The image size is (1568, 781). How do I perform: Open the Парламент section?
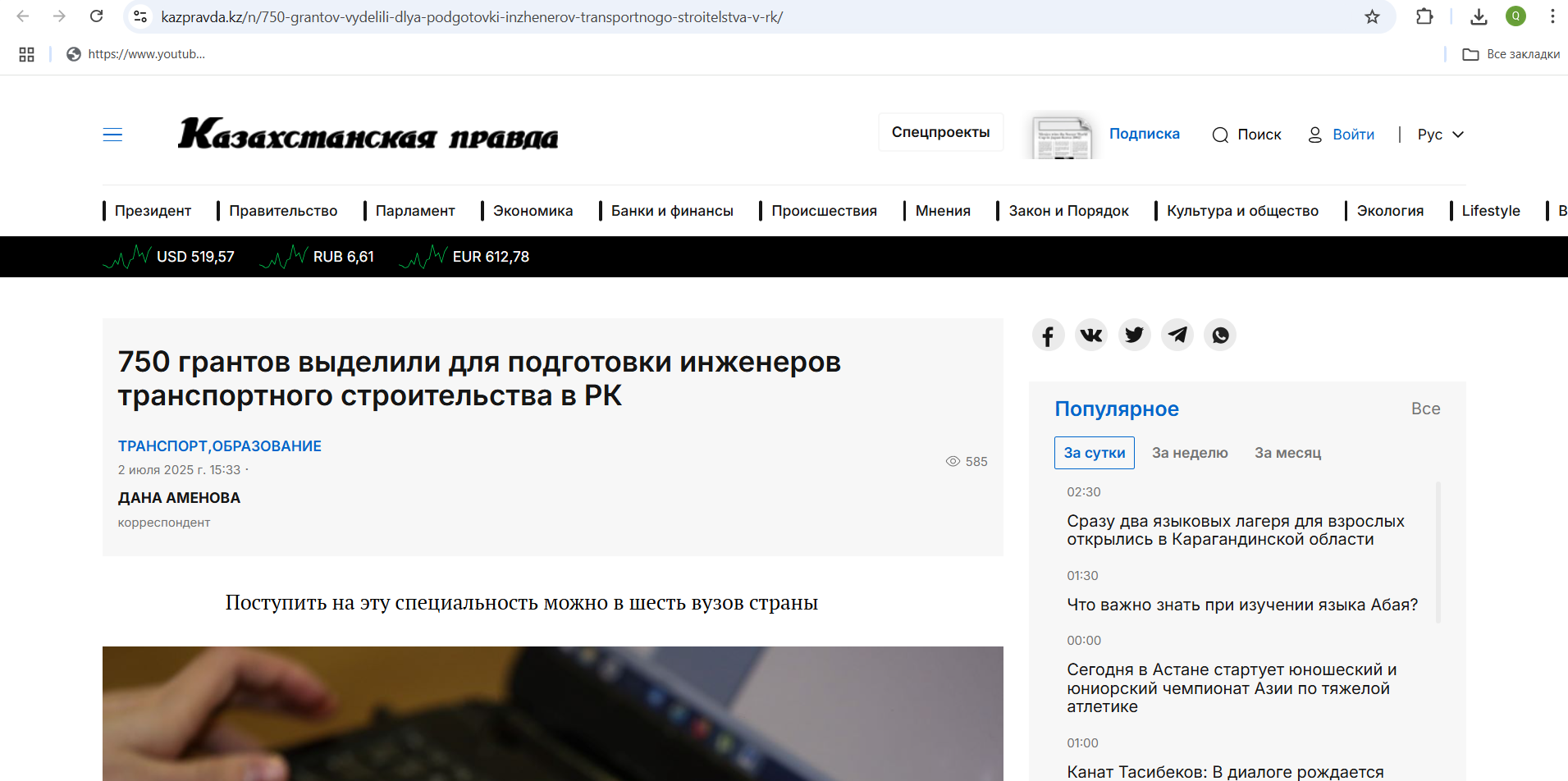415,211
